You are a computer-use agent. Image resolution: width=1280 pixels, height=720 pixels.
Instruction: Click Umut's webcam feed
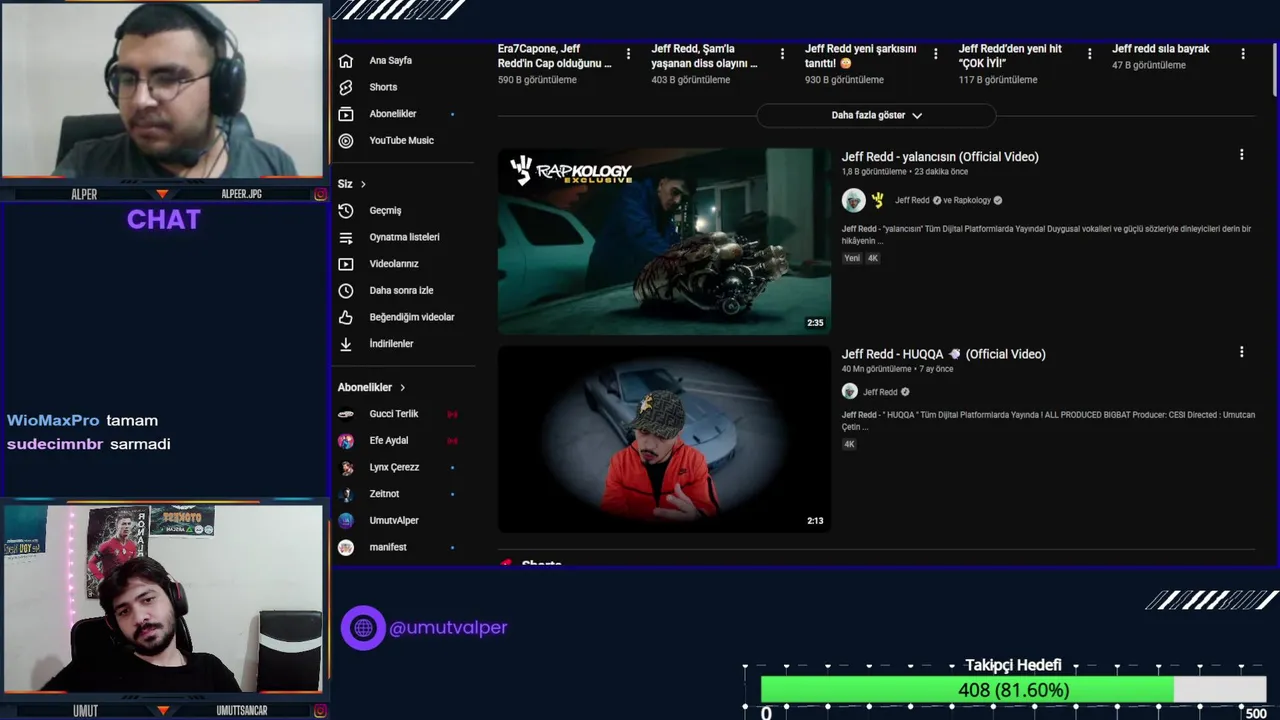coord(163,598)
